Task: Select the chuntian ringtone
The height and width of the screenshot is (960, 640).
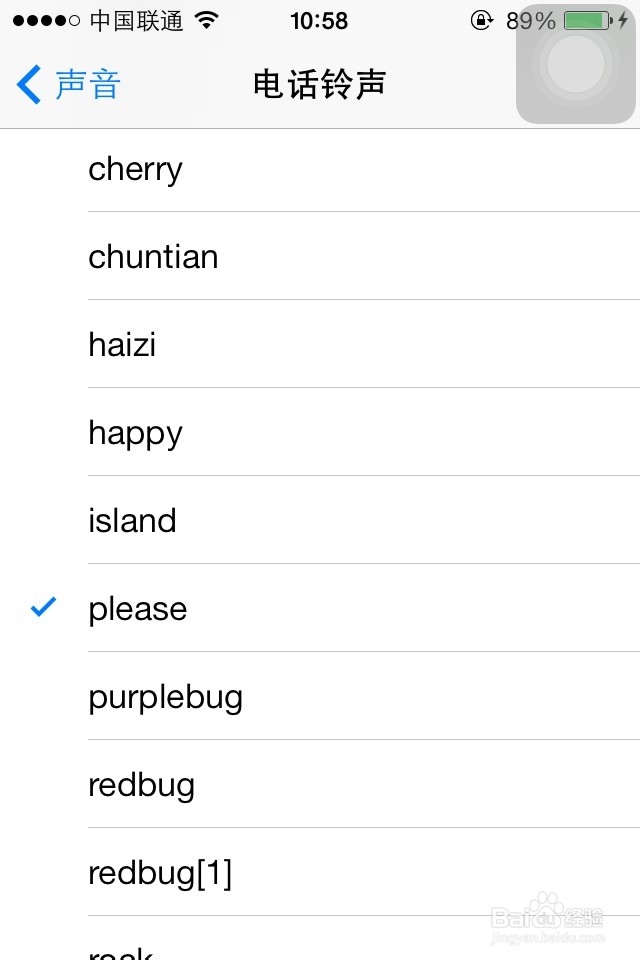Action: (x=153, y=257)
